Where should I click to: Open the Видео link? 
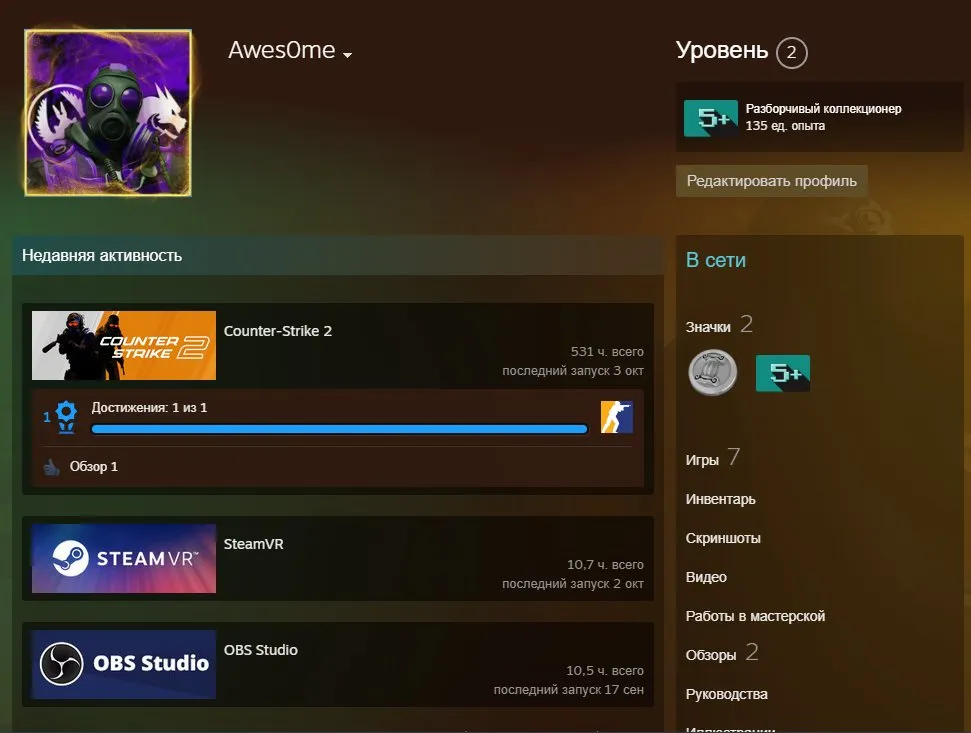[706, 577]
